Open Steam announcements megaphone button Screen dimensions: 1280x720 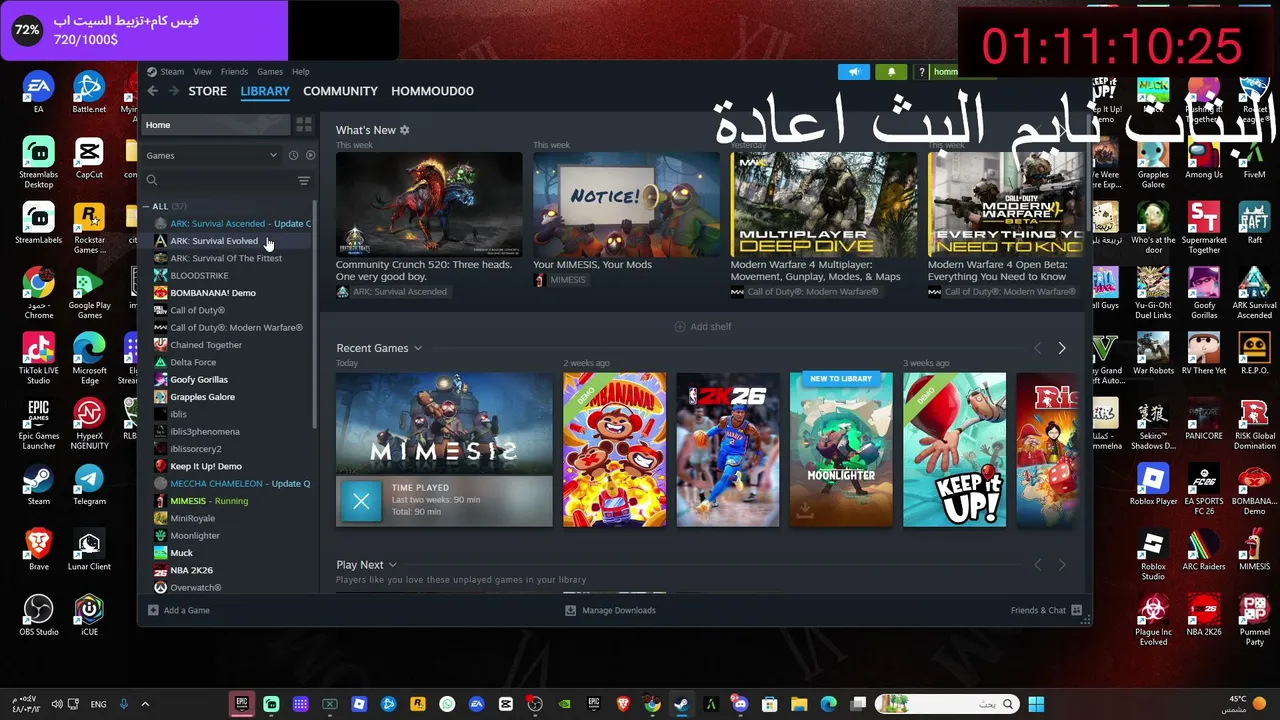click(x=853, y=72)
